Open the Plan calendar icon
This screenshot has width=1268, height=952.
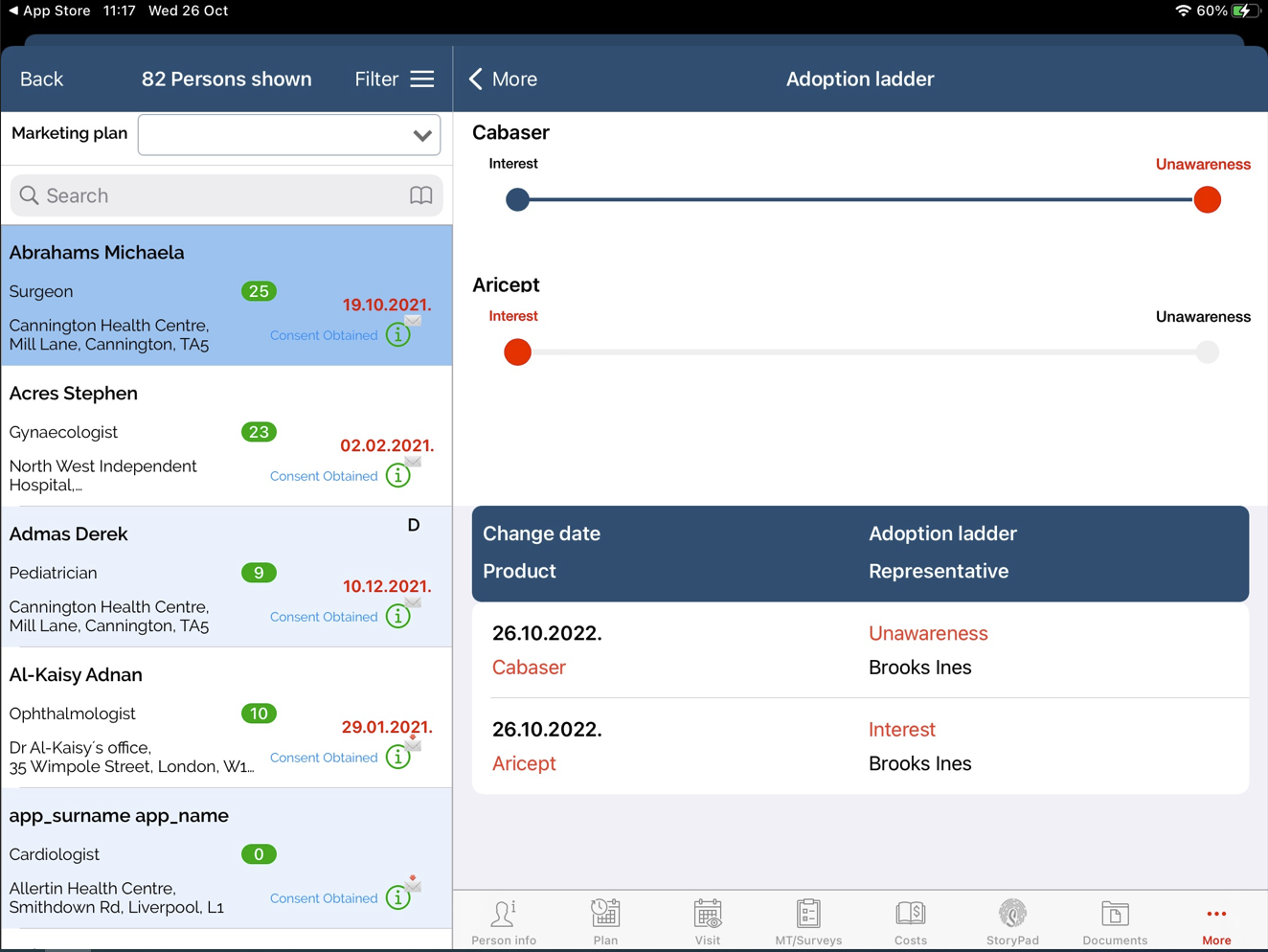[605, 915]
